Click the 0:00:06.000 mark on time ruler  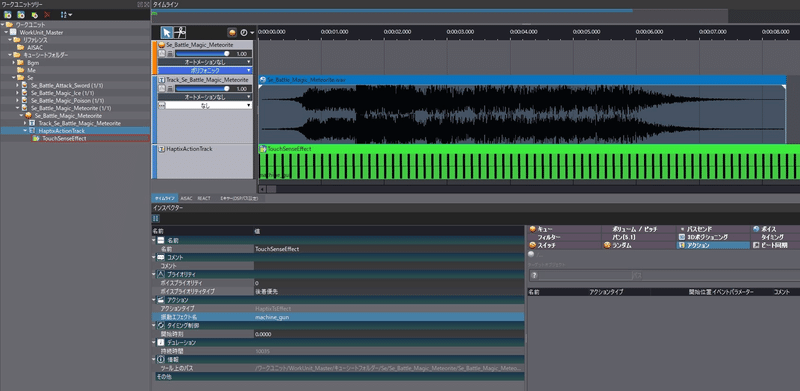(649, 32)
